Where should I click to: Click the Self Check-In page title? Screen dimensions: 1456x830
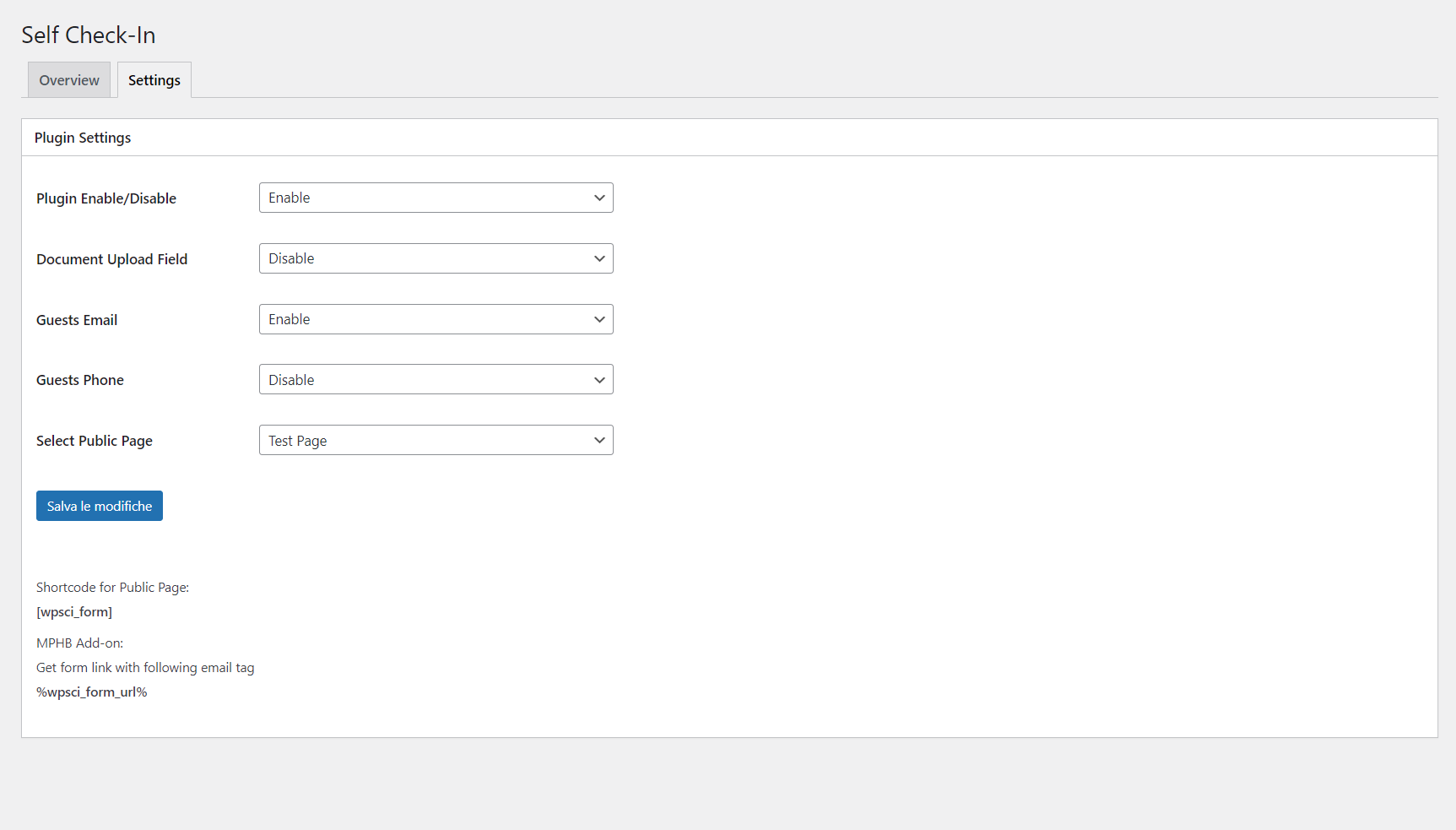tap(89, 35)
